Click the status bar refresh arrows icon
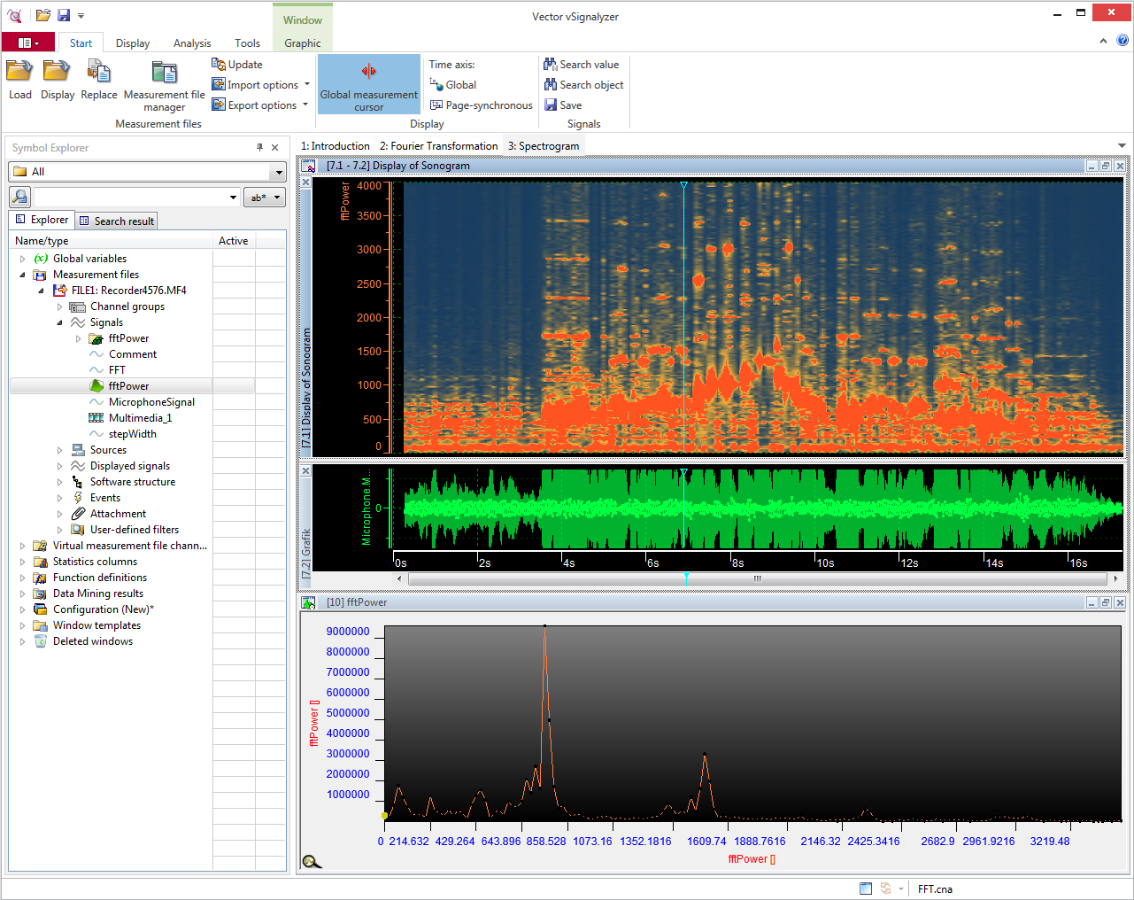Screen dimensions: 1134x900 tap(886, 888)
